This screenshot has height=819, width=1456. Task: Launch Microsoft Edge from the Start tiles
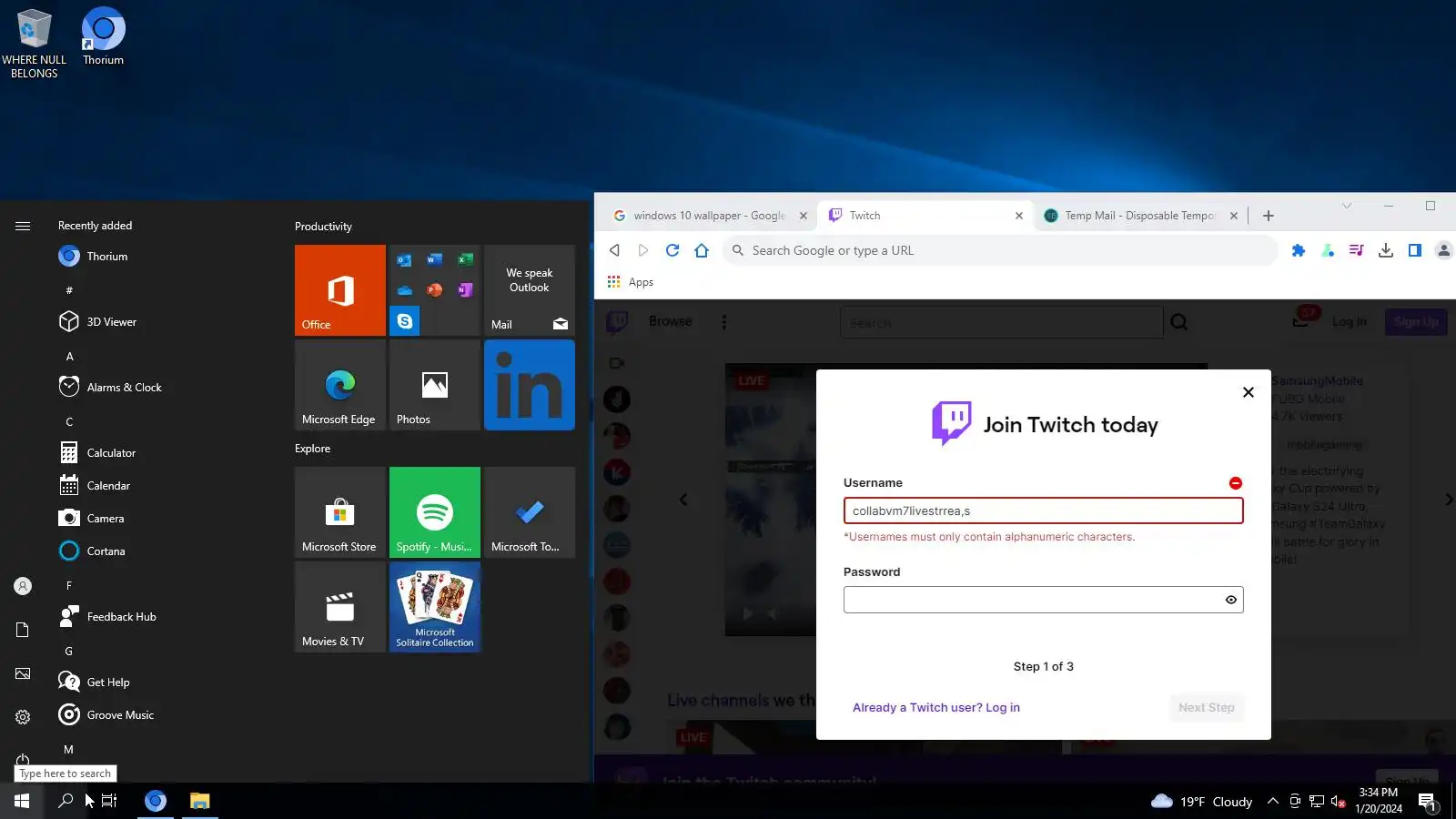pos(340,385)
